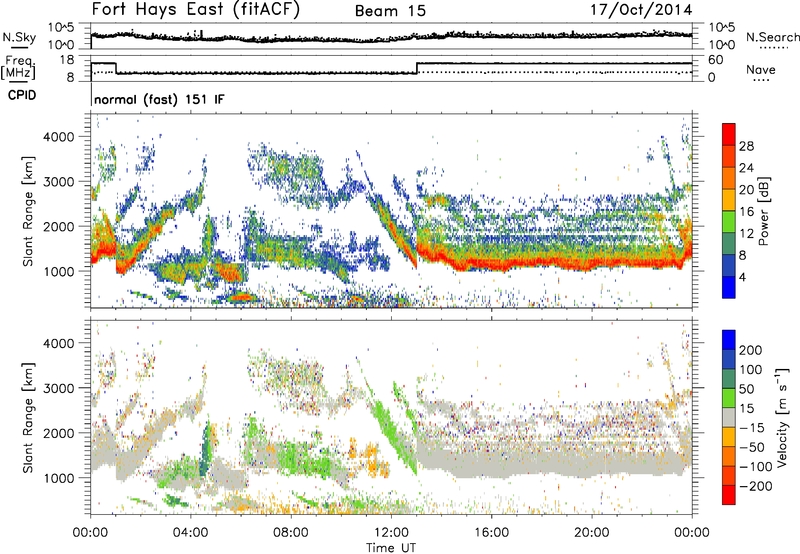
Task: Click the "200" label on the velocity color bar
Action: click(x=751, y=350)
